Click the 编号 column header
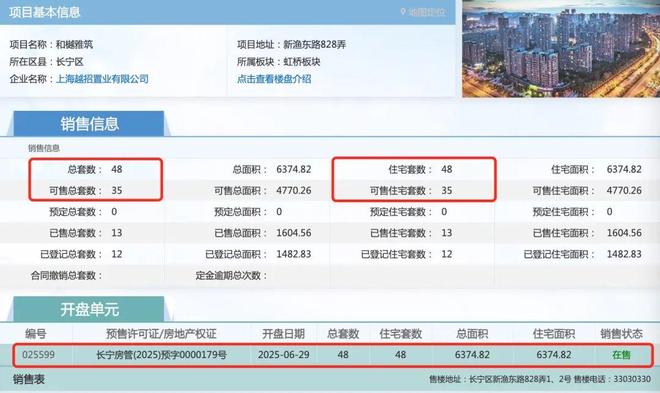This screenshot has height=393, width=660. click(35, 334)
